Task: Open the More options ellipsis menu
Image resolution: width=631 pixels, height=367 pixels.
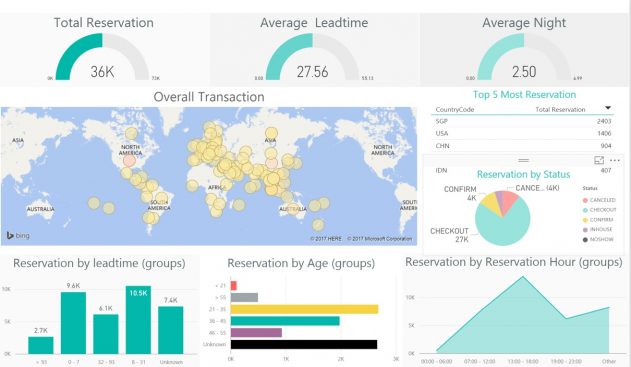Action: point(615,160)
